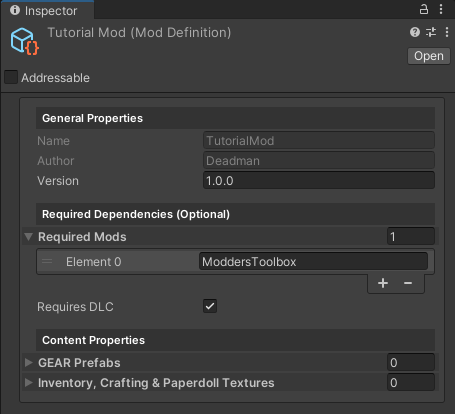The height and width of the screenshot is (414, 455).
Task: Click the Author label
Action: (56, 161)
